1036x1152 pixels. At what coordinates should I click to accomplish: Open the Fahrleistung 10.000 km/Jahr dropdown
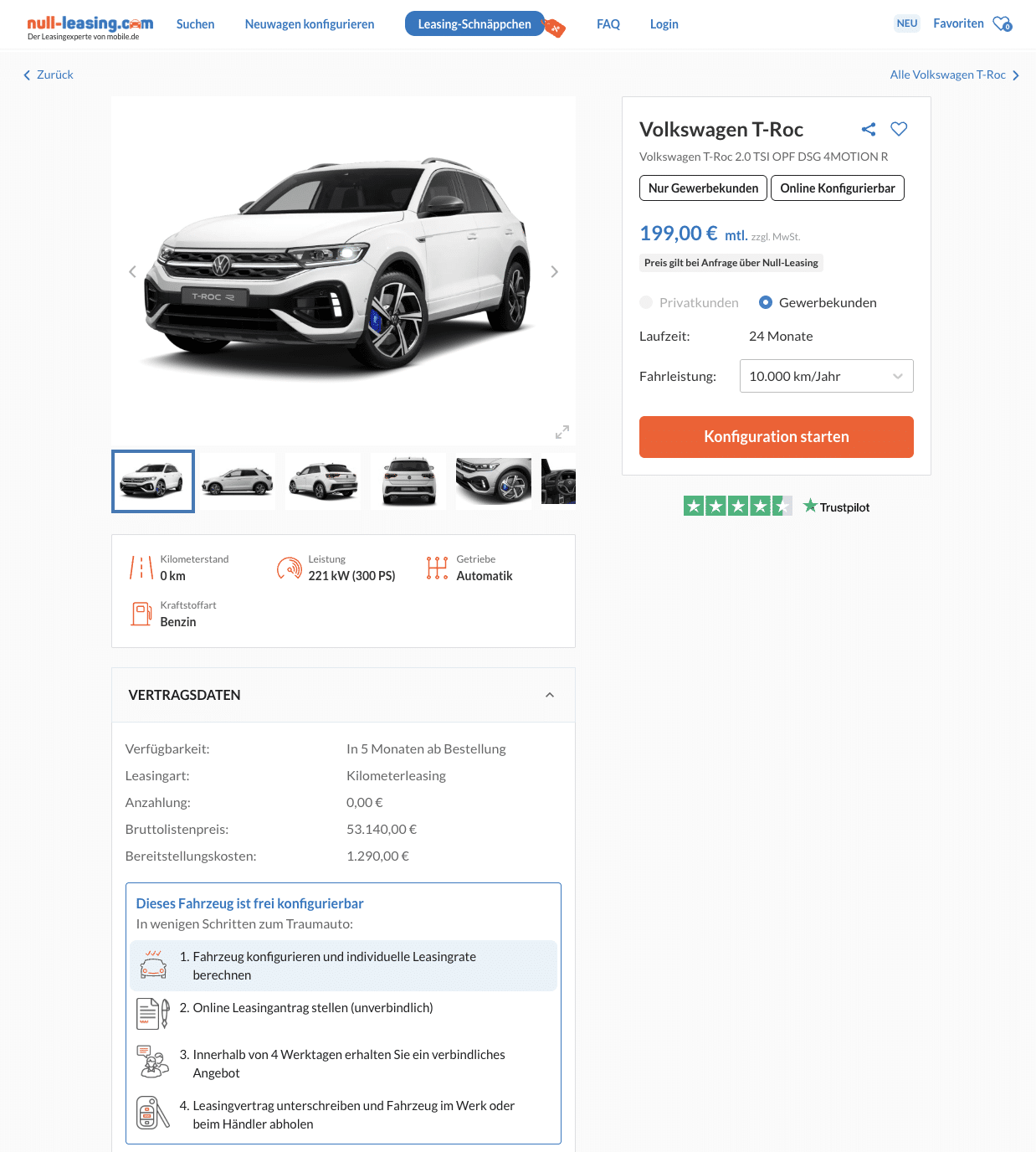(827, 376)
